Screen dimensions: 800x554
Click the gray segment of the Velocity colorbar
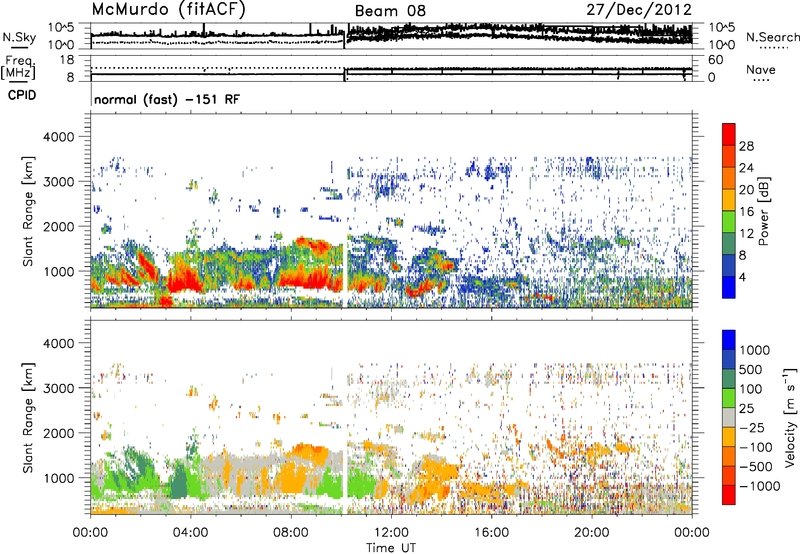(729, 417)
